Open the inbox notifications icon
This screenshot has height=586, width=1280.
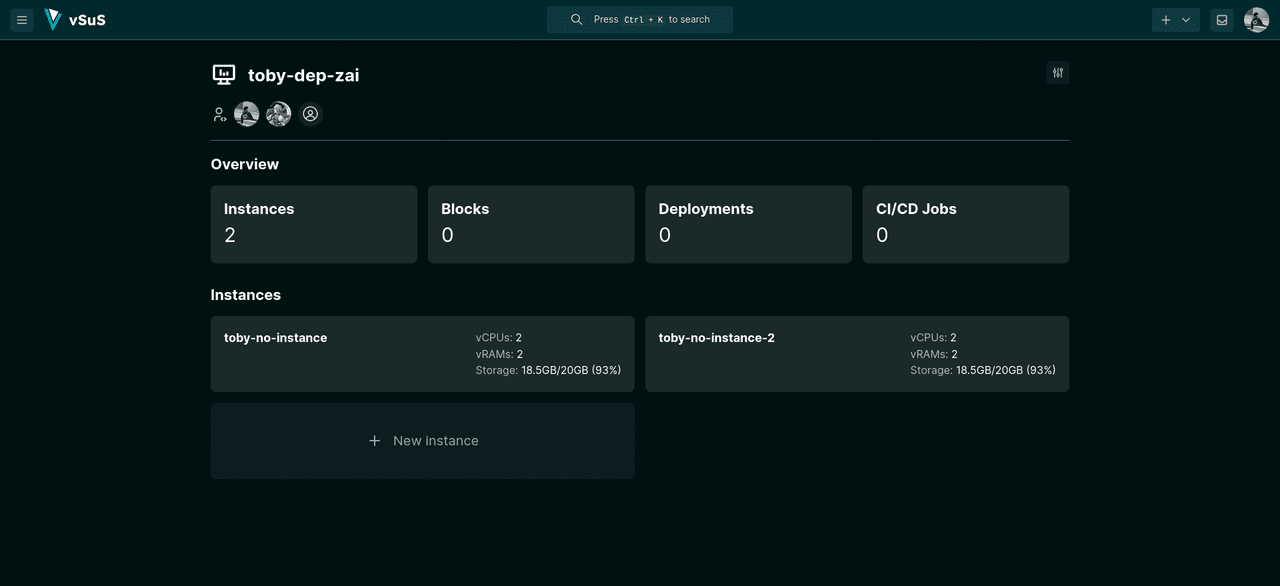click(x=1221, y=20)
